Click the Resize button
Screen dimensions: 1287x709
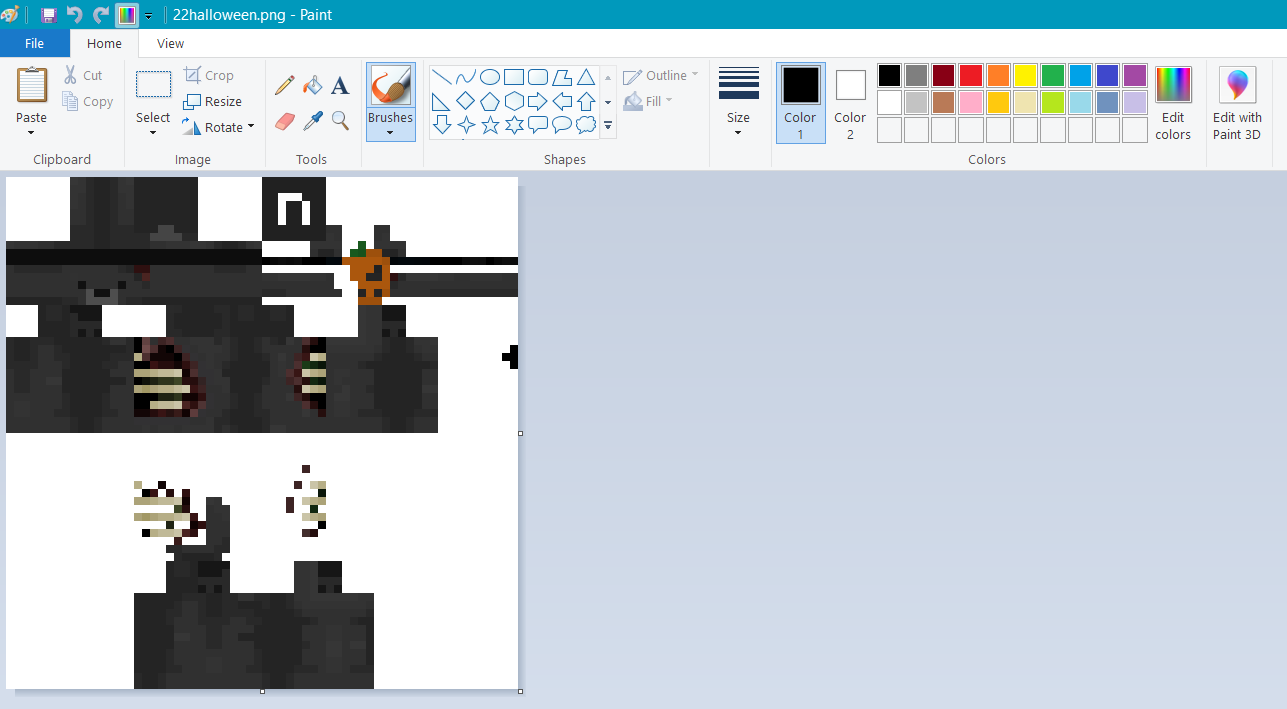tap(213, 101)
